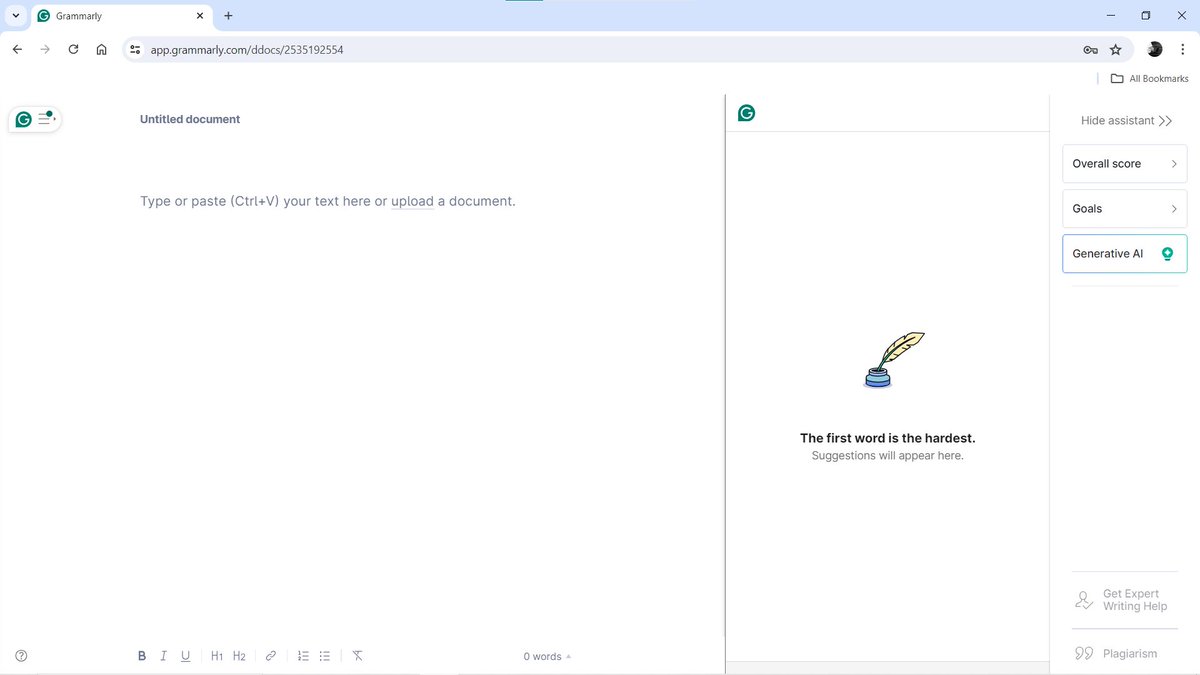The image size is (1200, 675).
Task: Open the Grammarly menu button at top left
Action: 35,119
